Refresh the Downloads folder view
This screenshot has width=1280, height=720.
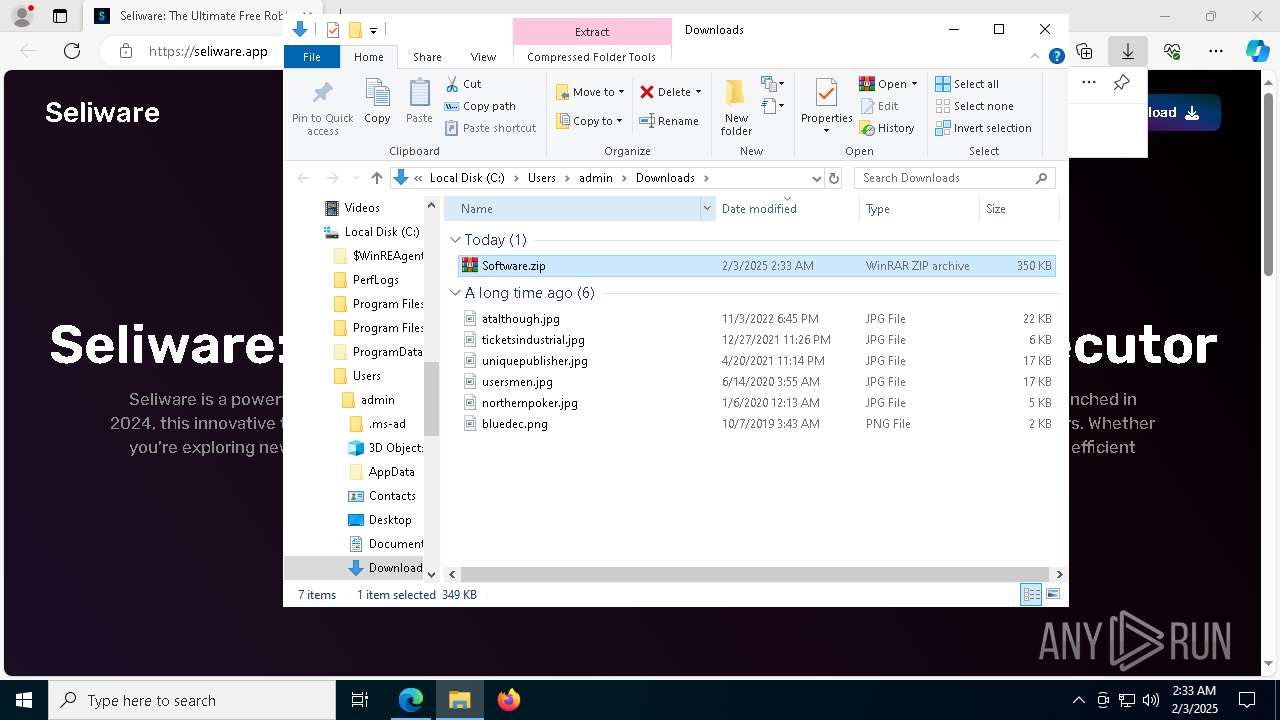834,178
